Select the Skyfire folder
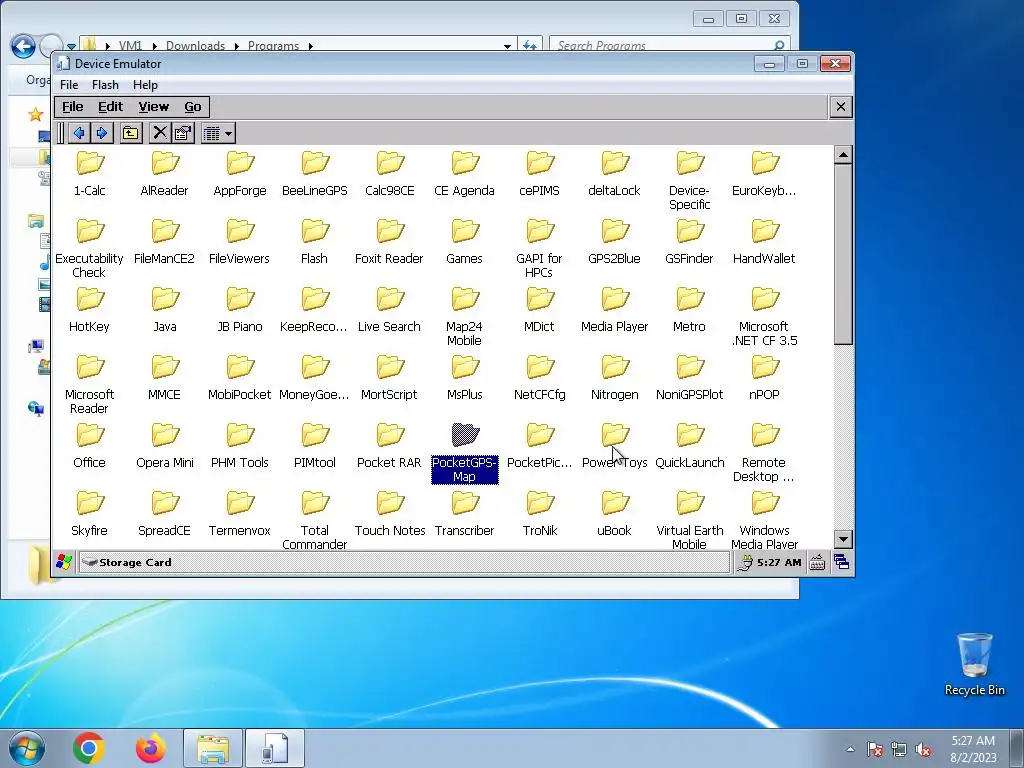1024x768 pixels. point(89,513)
